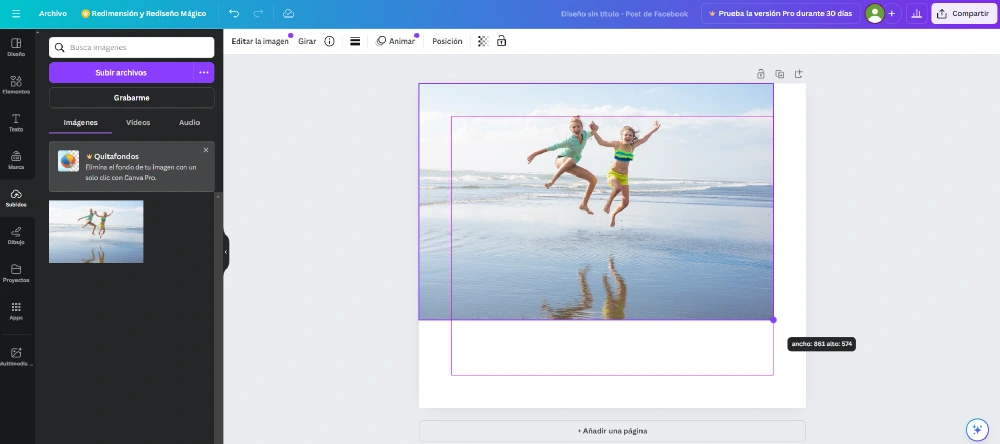Open the Dibujo sidebar panel
Image resolution: width=1000 pixels, height=444 pixels.
(17, 235)
